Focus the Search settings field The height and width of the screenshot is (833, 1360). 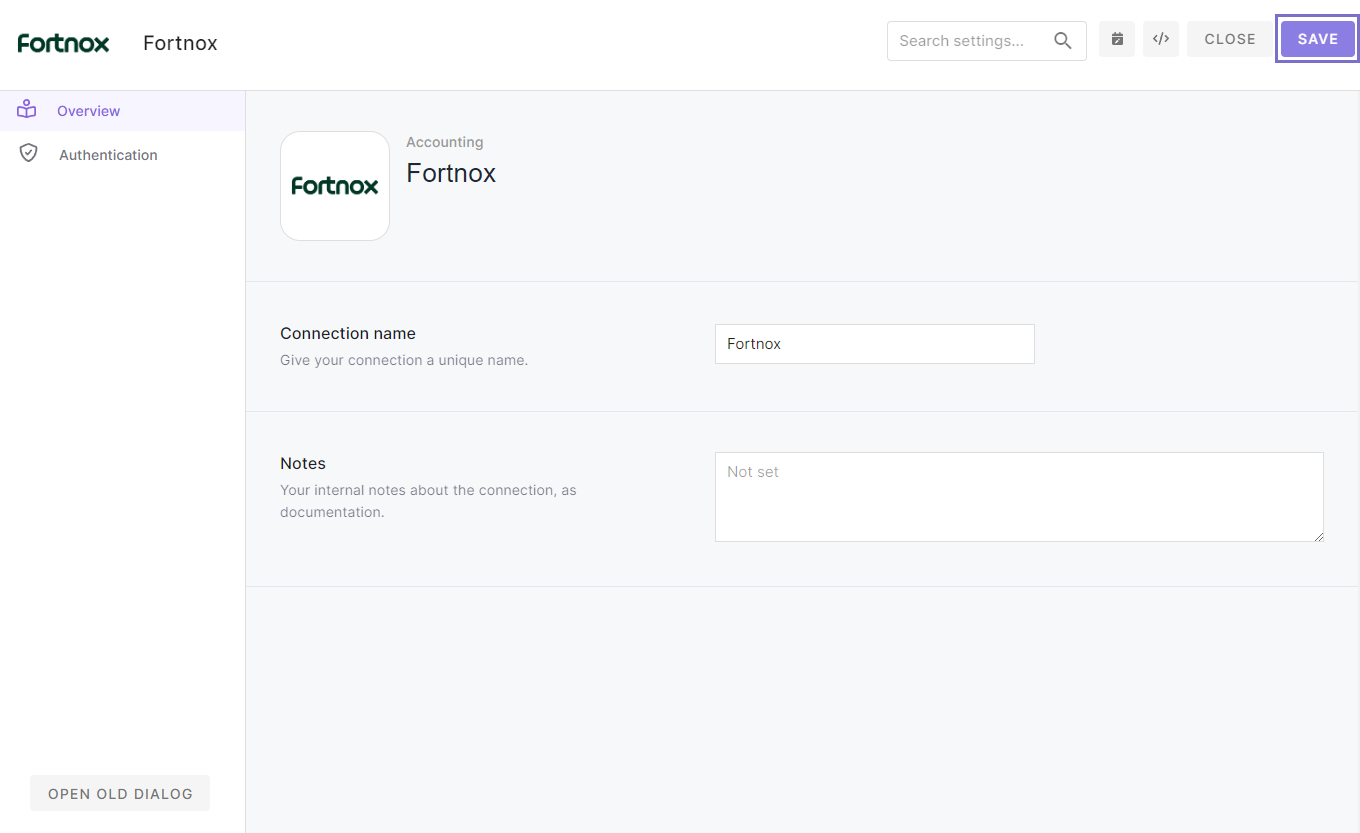pyautogui.click(x=987, y=41)
